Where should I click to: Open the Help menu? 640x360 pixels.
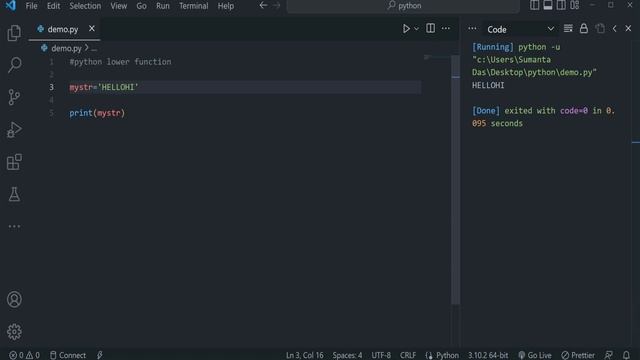(x=225, y=6)
